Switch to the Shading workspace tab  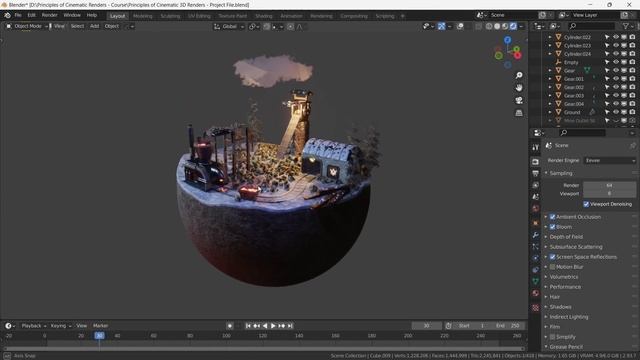pyautogui.click(x=264, y=16)
